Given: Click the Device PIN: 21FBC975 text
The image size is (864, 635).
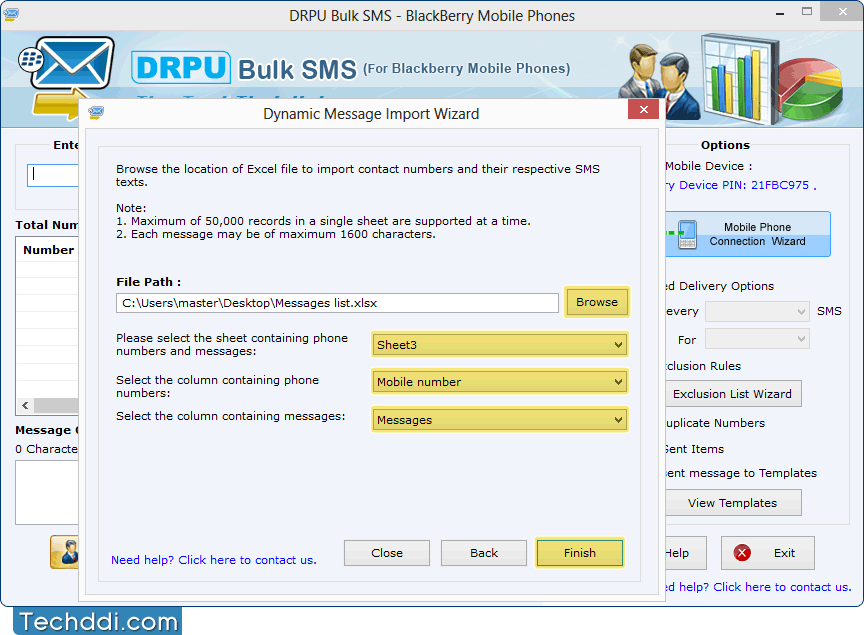Looking at the screenshot, I should [743, 185].
